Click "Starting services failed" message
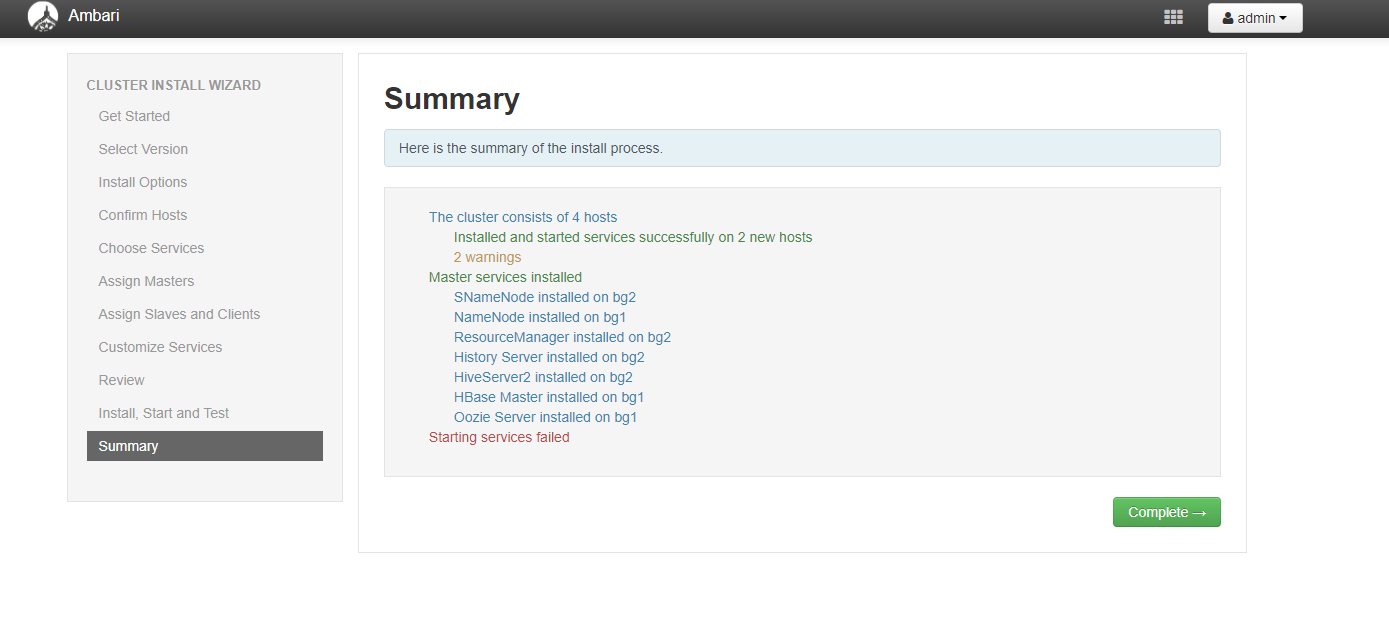This screenshot has width=1389, height=634. tap(499, 437)
